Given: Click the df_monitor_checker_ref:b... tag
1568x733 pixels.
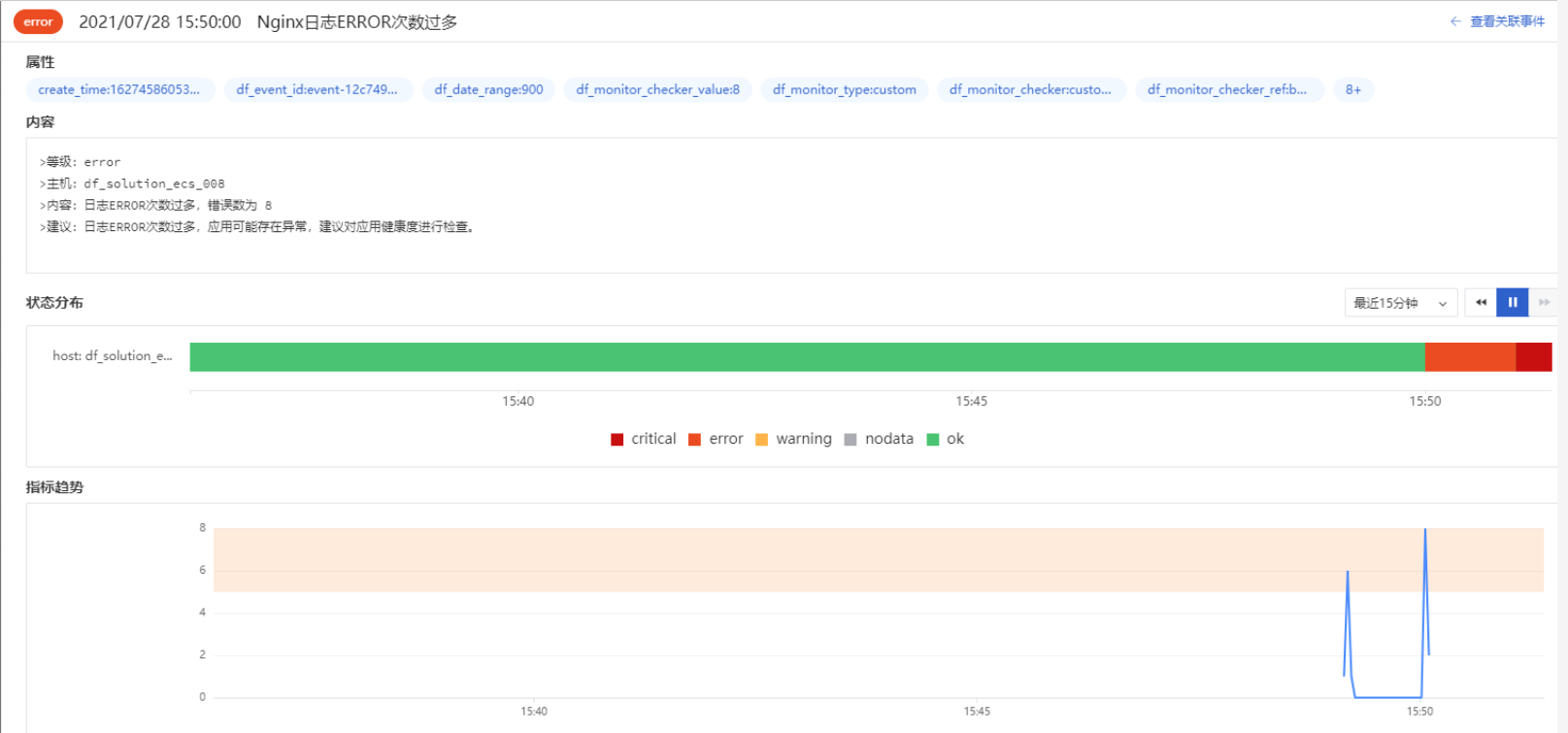Looking at the screenshot, I should click(x=1229, y=89).
